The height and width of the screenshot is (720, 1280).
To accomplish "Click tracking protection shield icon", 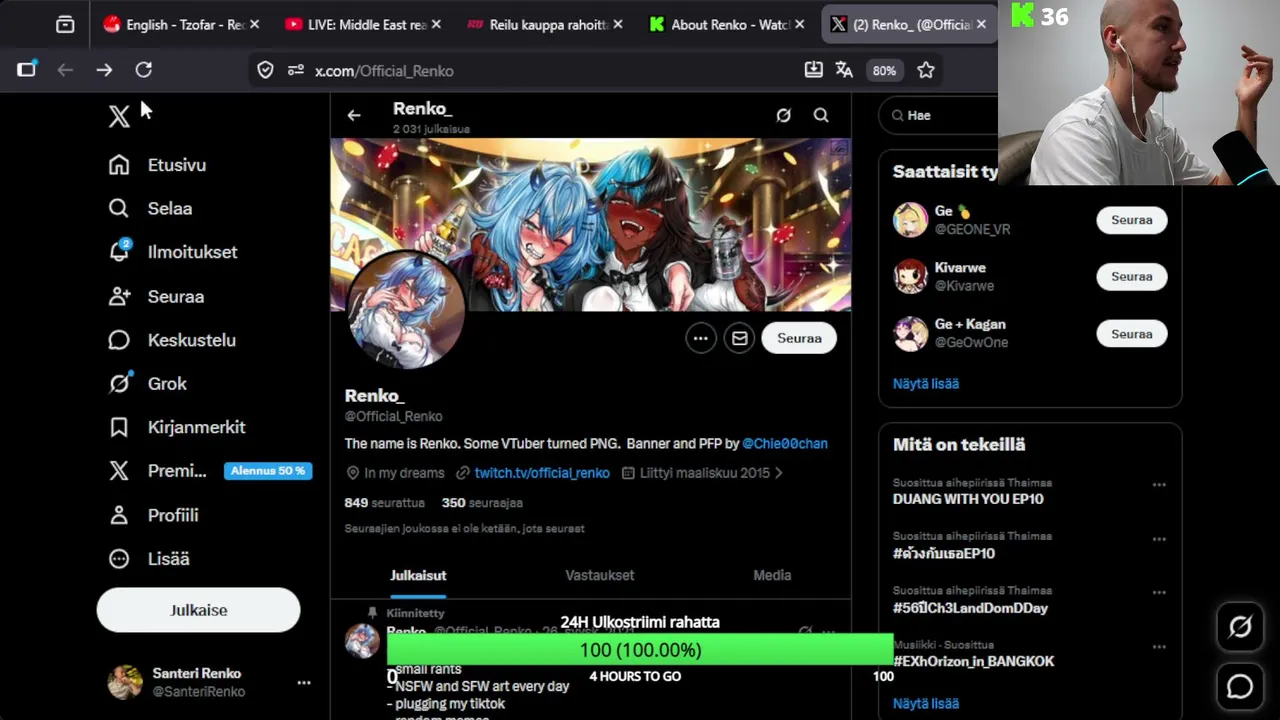I will click(265, 70).
